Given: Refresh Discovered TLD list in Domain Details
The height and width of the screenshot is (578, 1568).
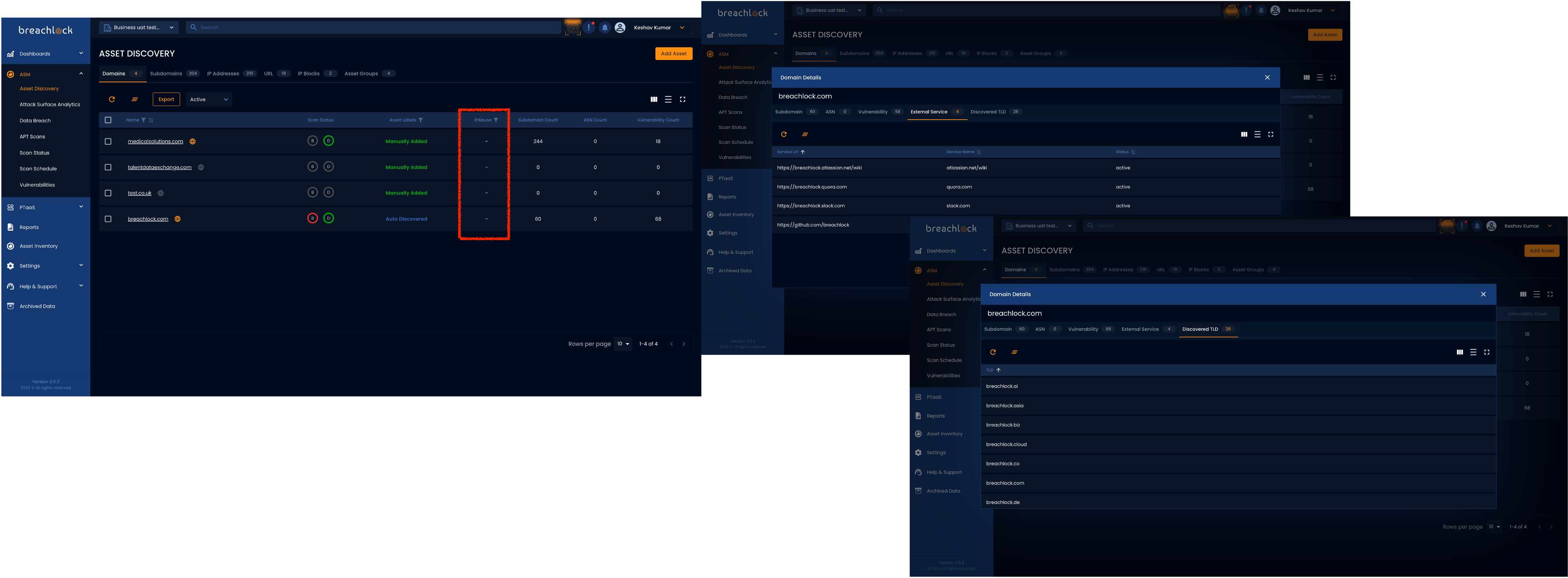Looking at the screenshot, I should (993, 352).
